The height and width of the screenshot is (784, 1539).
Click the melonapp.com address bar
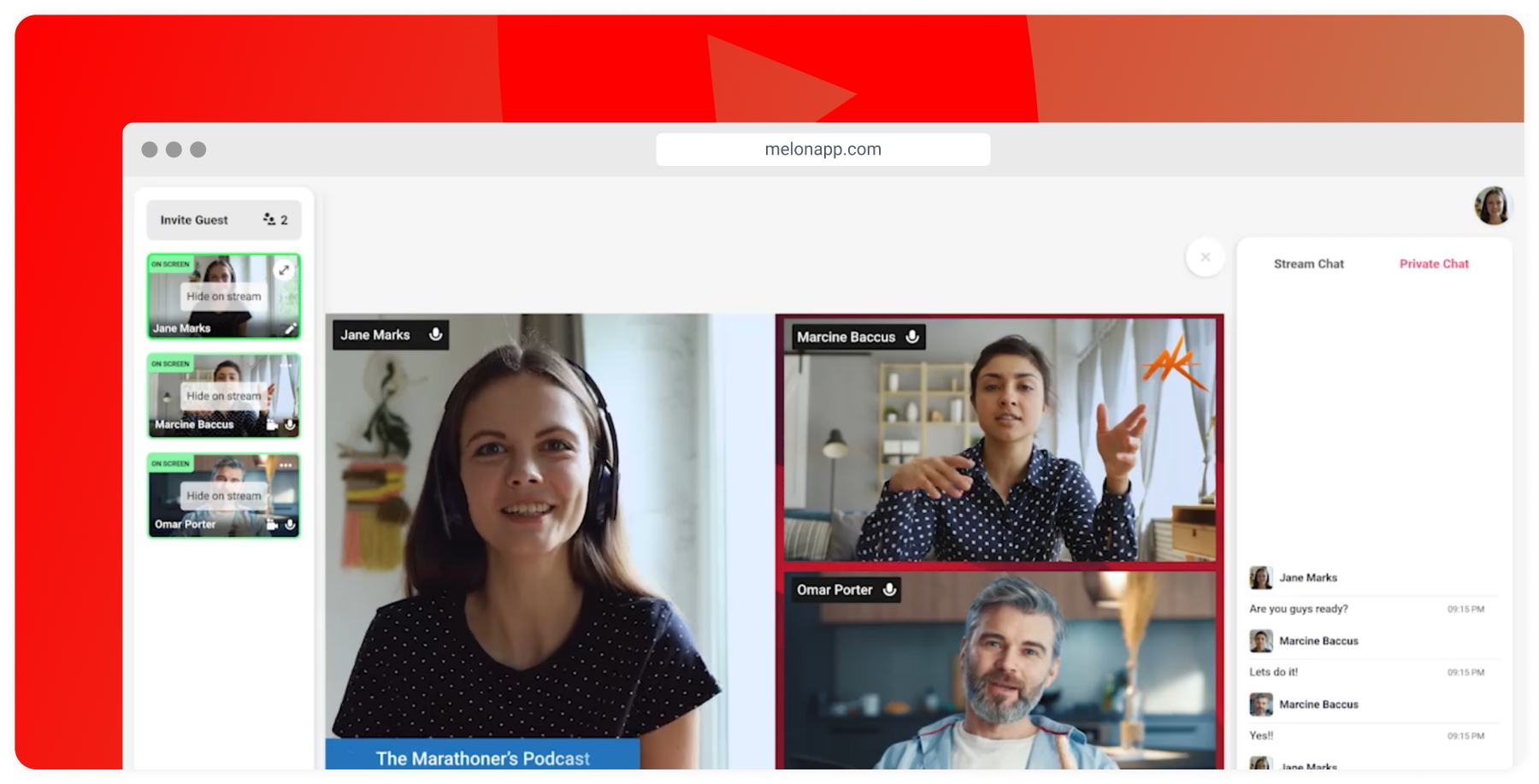(x=823, y=150)
